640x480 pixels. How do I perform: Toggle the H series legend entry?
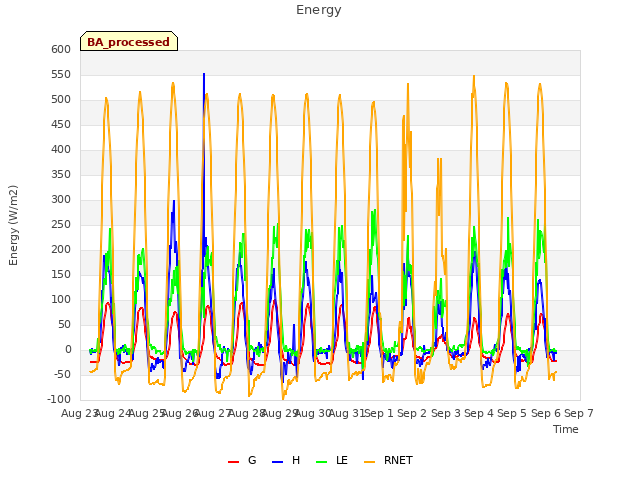(286, 460)
